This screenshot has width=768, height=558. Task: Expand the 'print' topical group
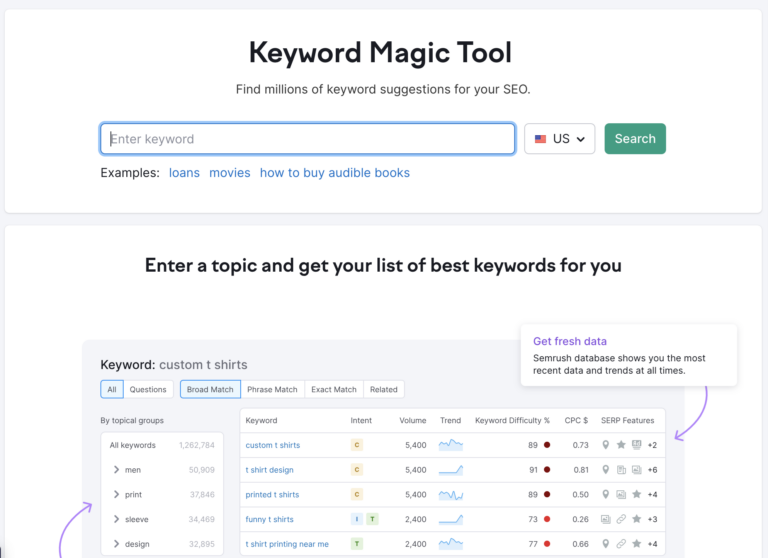pyautogui.click(x=116, y=494)
